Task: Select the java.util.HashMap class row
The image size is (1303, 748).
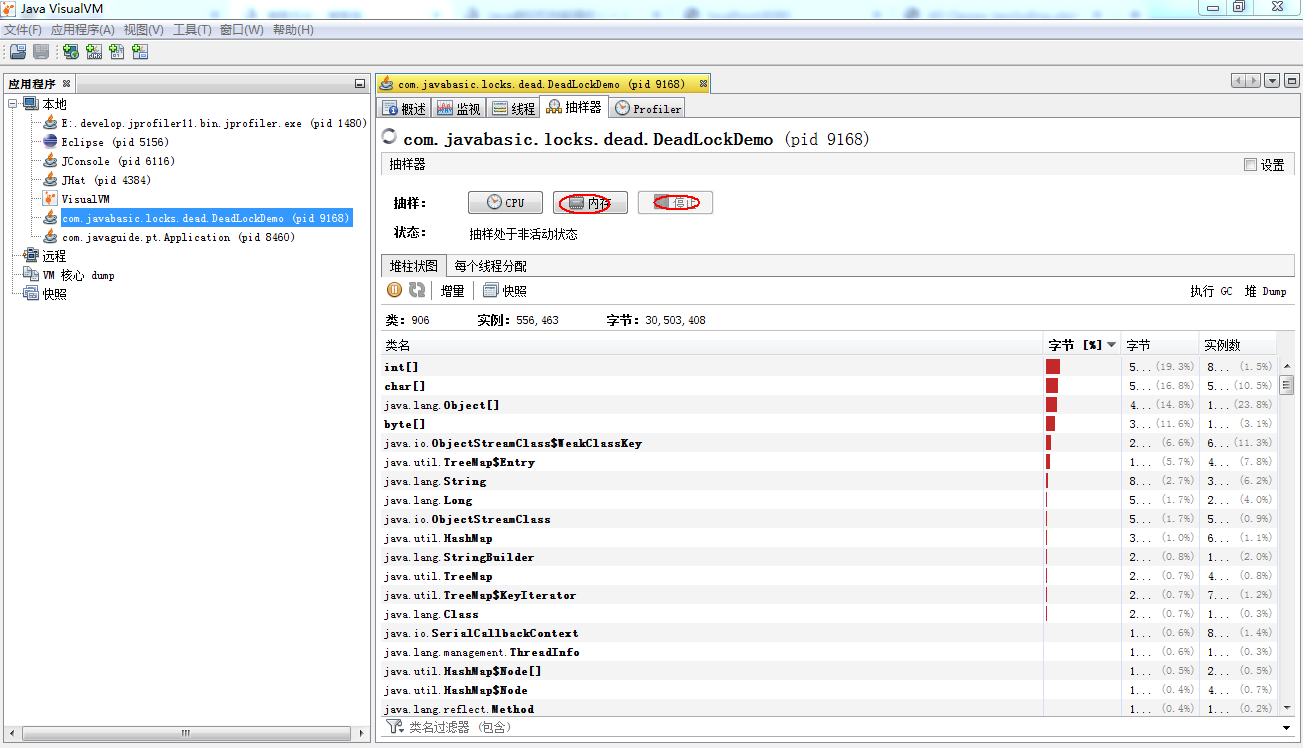Action: point(829,538)
